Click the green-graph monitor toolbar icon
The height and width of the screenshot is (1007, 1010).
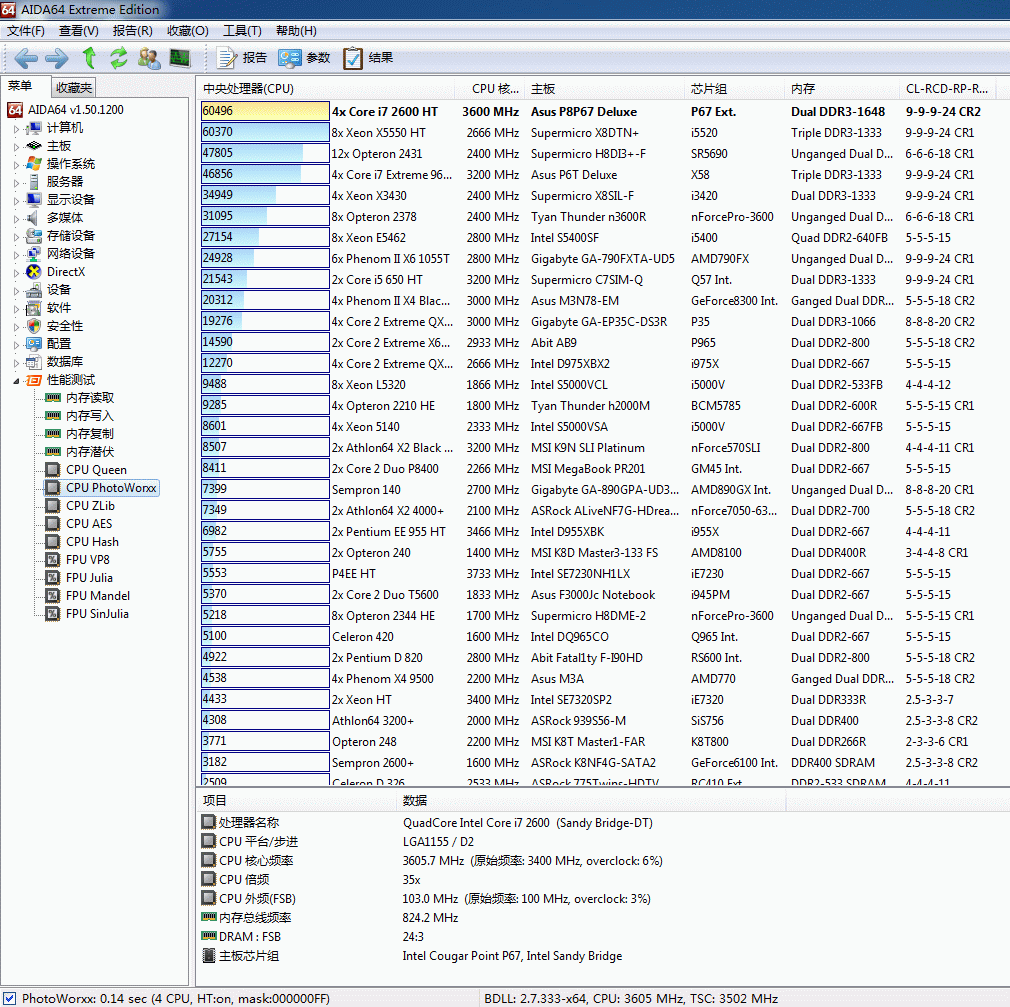coord(180,58)
